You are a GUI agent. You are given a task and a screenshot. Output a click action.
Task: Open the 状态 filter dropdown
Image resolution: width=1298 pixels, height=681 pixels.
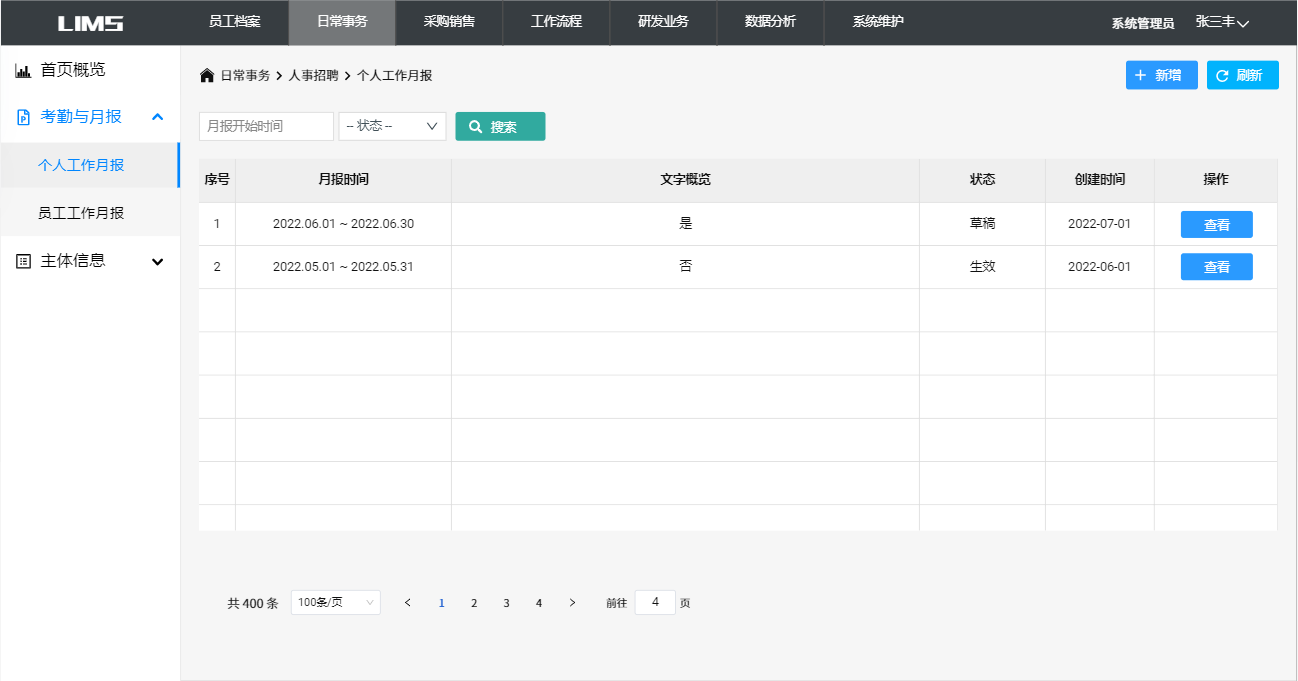pyautogui.click(x=392, y=126)
